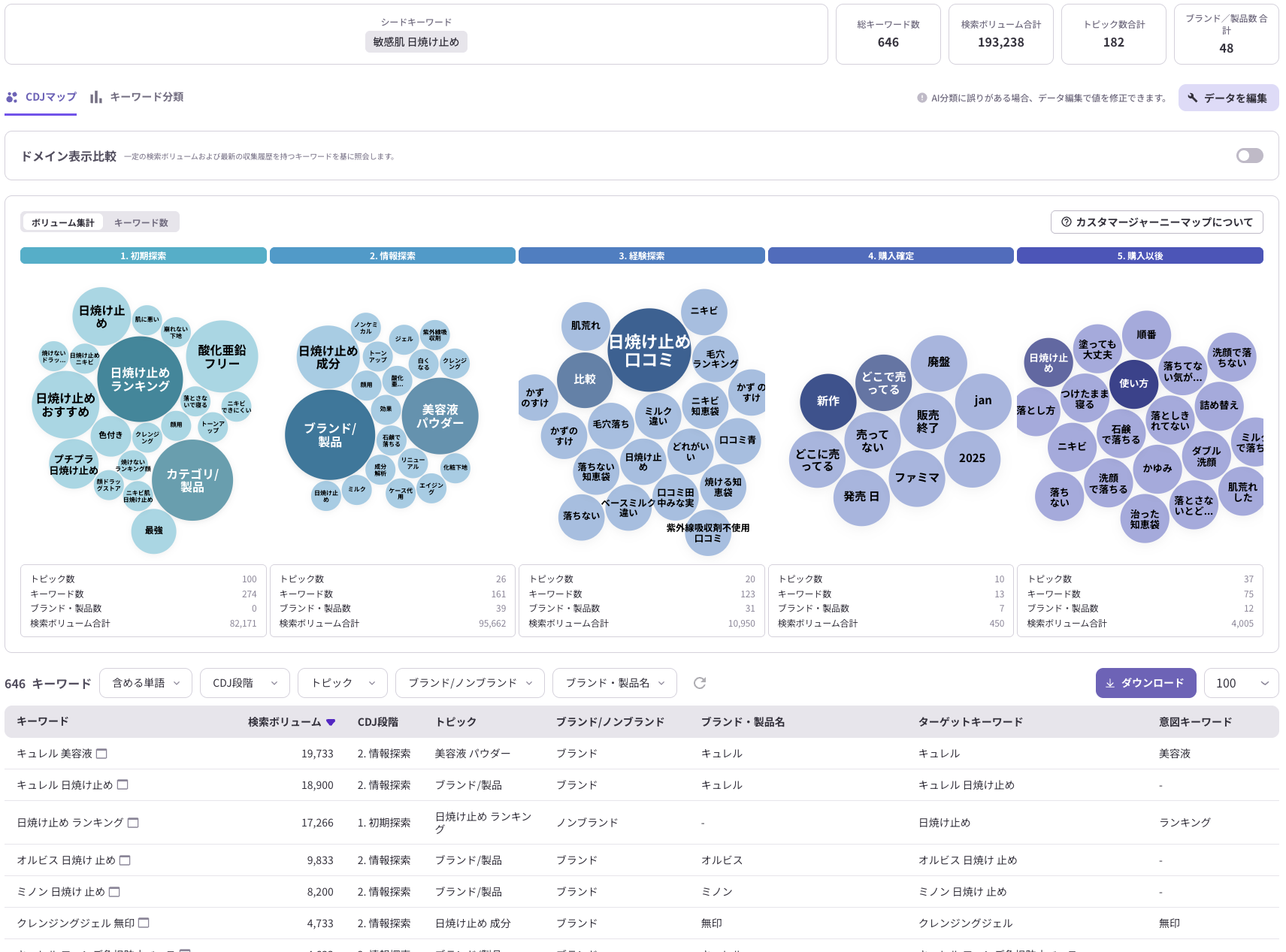Click sort arrow on 検索ボリューム column

pos(330,722)
